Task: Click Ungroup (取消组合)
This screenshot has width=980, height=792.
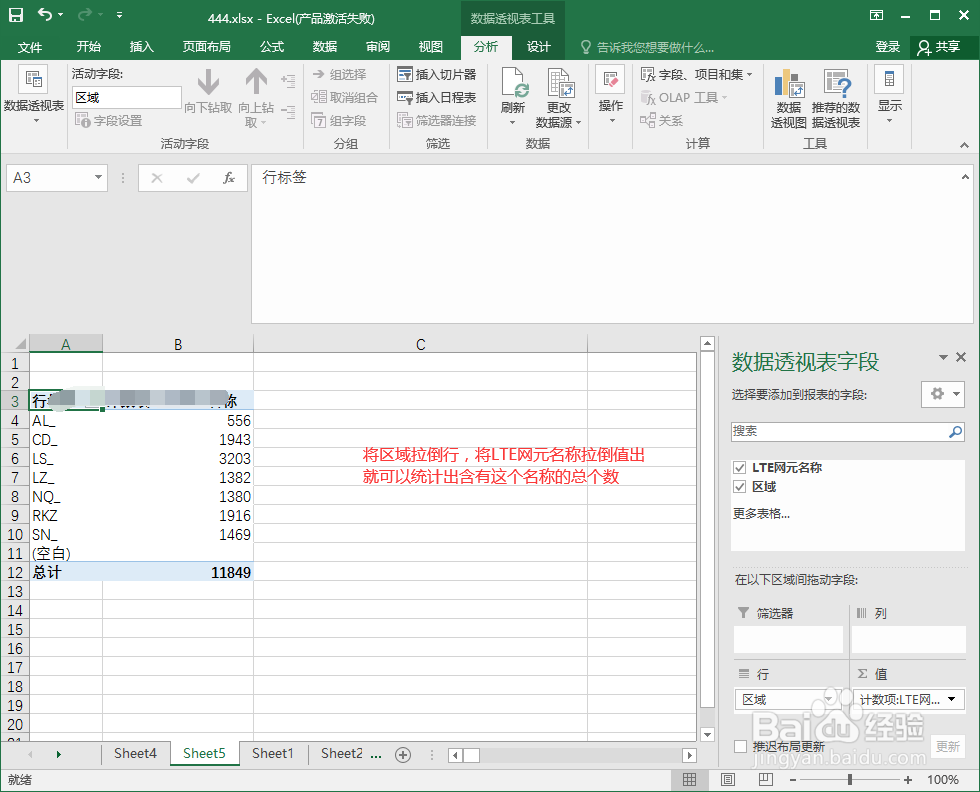Action: point(344,98)
